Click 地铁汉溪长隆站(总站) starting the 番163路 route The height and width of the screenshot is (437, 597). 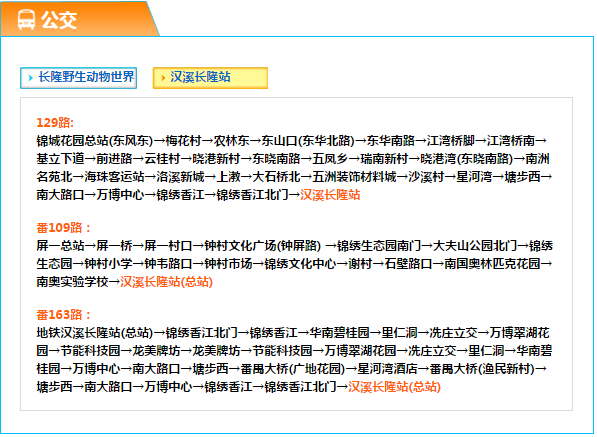pos(94,333)
